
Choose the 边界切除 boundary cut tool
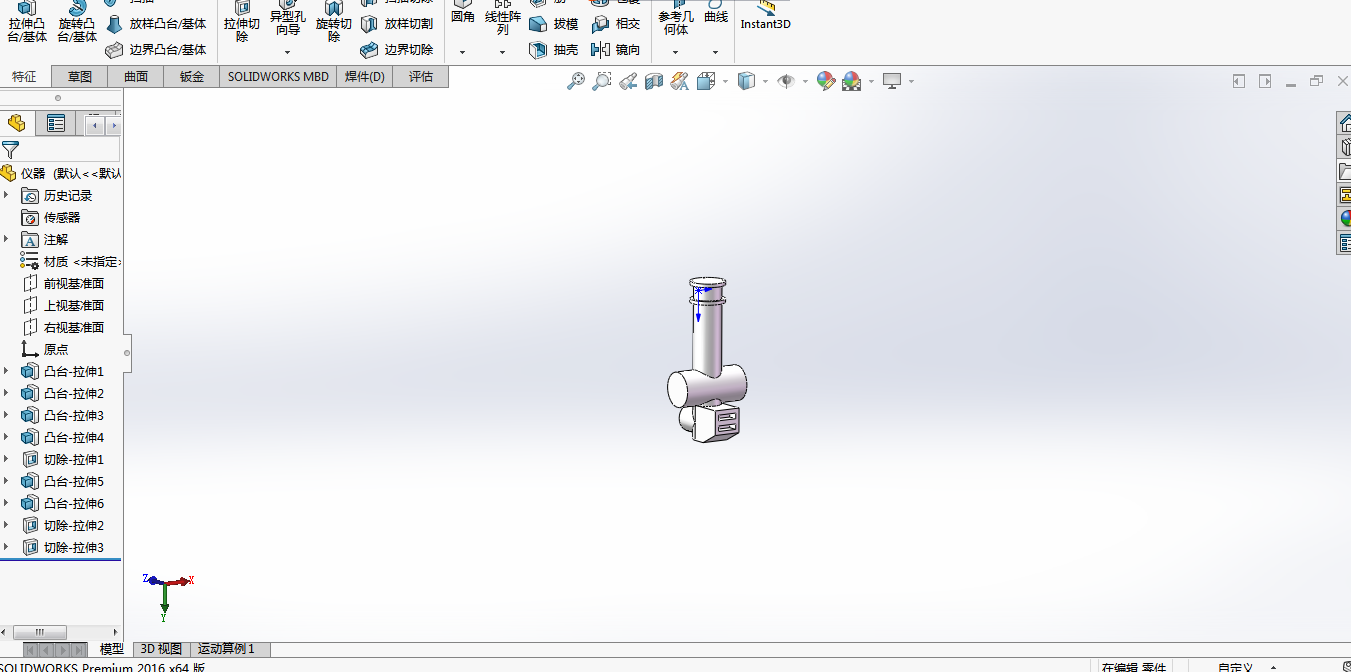(397, 49)
